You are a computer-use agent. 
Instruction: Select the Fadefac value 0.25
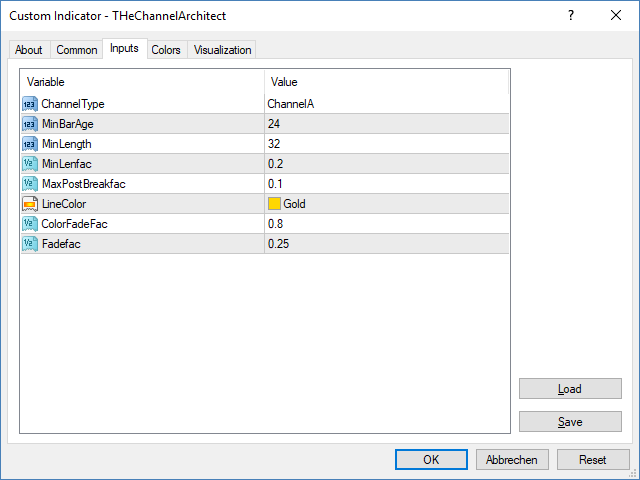[387, 244]
